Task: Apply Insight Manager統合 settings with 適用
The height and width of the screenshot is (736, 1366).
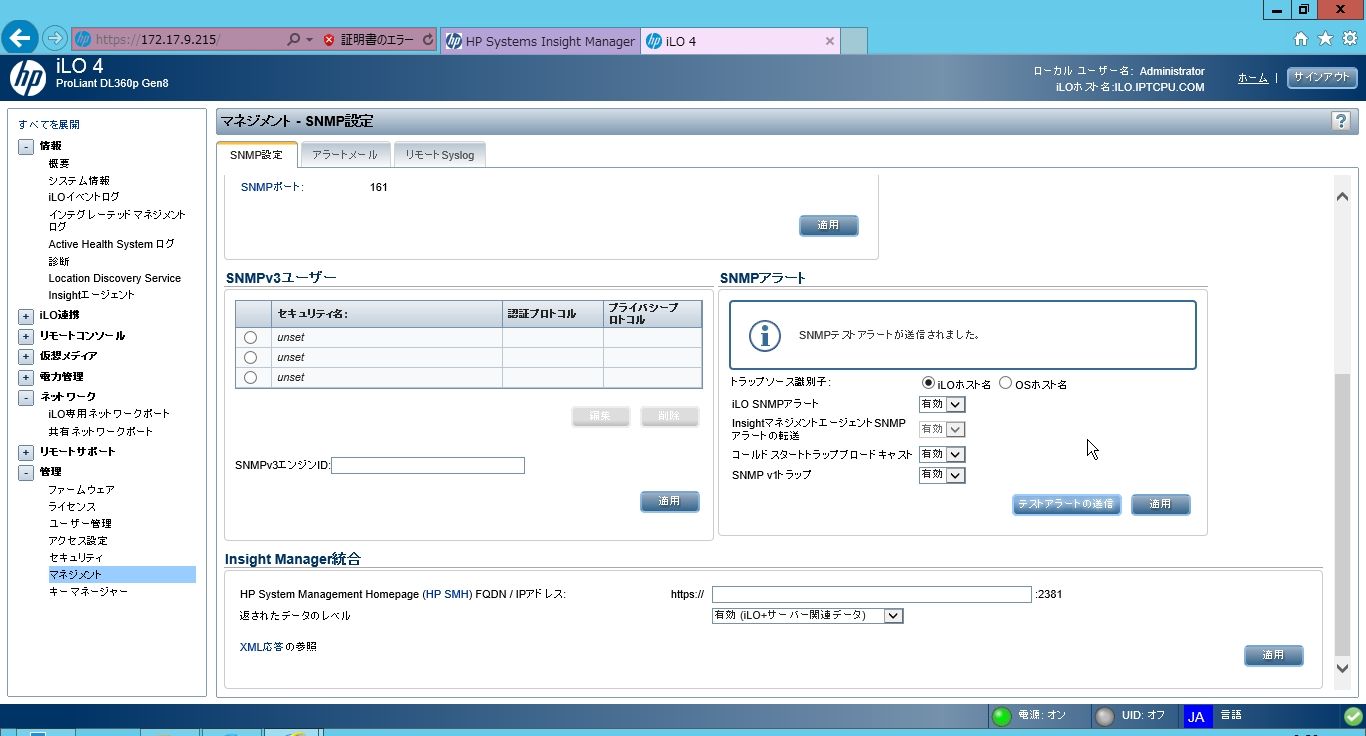Action: point(1273,656)
